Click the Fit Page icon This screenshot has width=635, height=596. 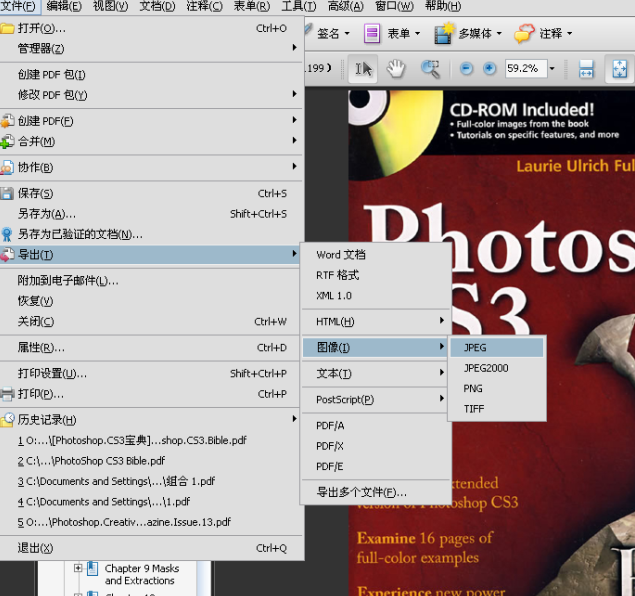pyautogui.click(x=620, y=69)
